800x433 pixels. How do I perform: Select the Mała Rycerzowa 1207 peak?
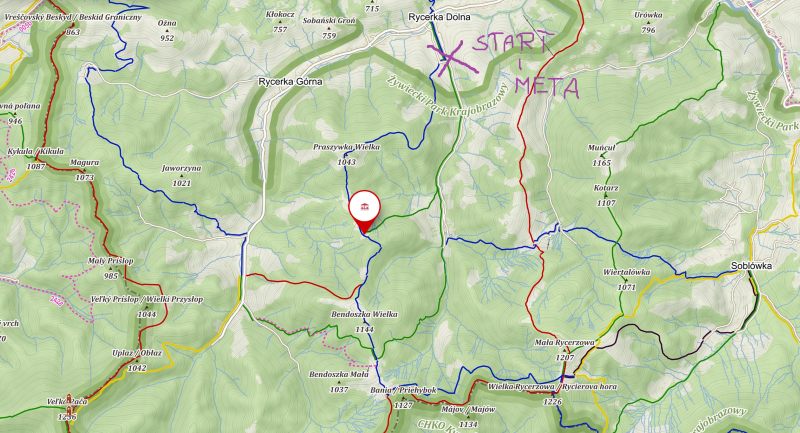(564, 350)
